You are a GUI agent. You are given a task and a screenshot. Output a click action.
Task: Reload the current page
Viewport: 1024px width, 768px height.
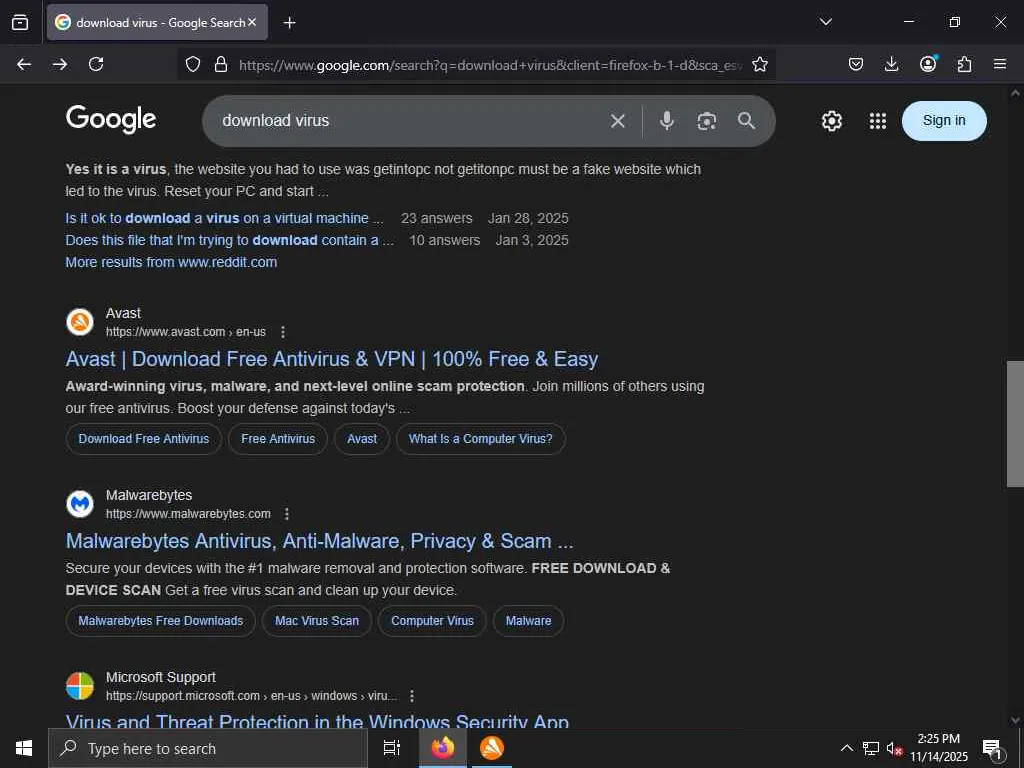(x=96, y=64)
